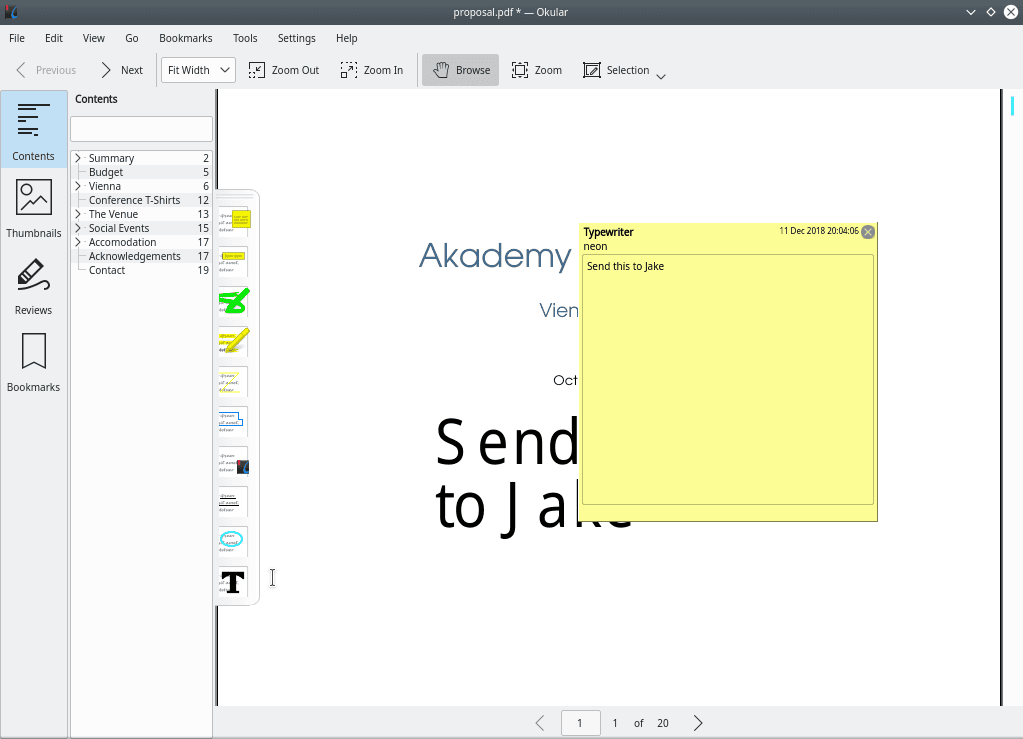
Task: Pick the Highlighter annotation tool
Action: click(232, 341)
